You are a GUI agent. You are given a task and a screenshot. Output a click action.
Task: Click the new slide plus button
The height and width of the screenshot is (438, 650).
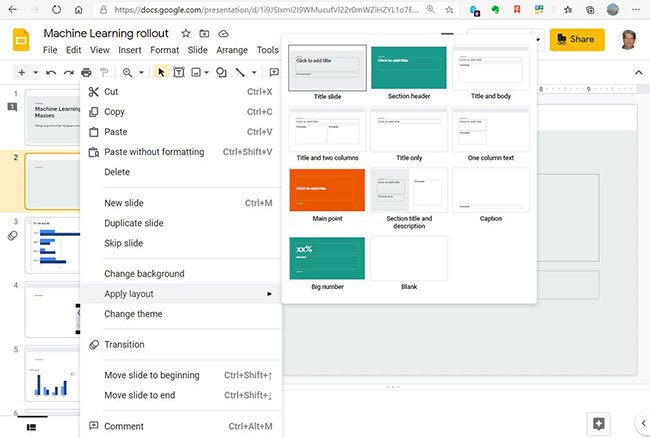pos(22,73)
